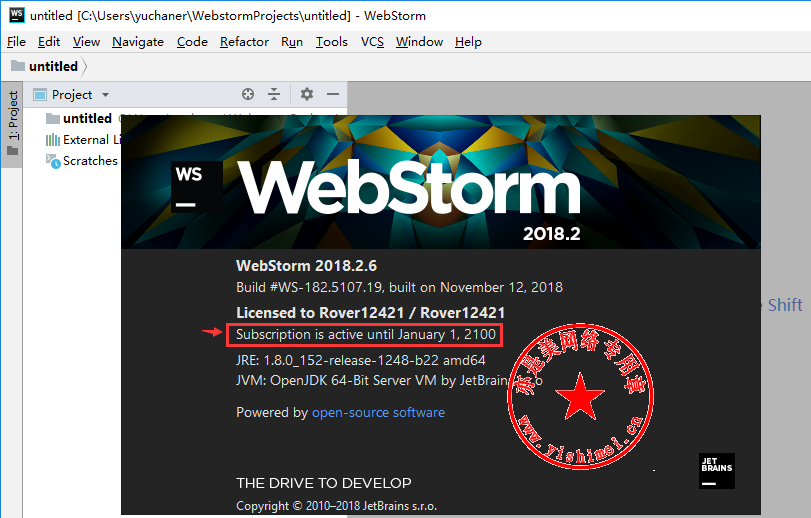Click the open-source software link
Image resolution: width=811 pixels, height=518 pixels.
tap(378, 413)
